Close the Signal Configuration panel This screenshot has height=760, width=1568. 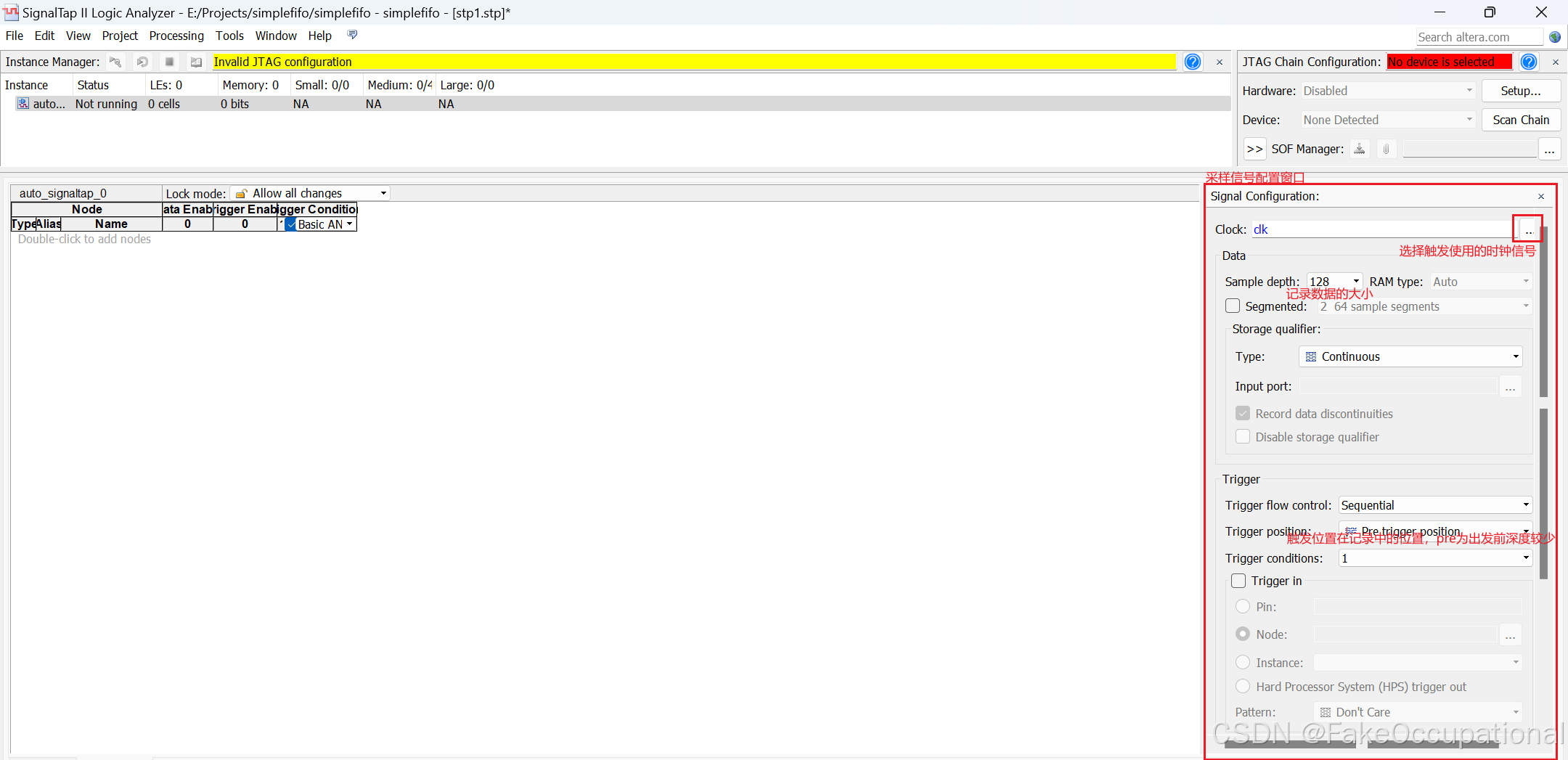pyautogui.click(x=1541, y=196)
